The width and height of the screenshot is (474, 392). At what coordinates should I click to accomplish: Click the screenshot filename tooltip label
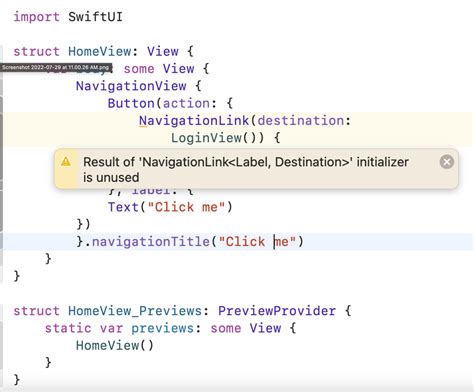tap(56, 68)
